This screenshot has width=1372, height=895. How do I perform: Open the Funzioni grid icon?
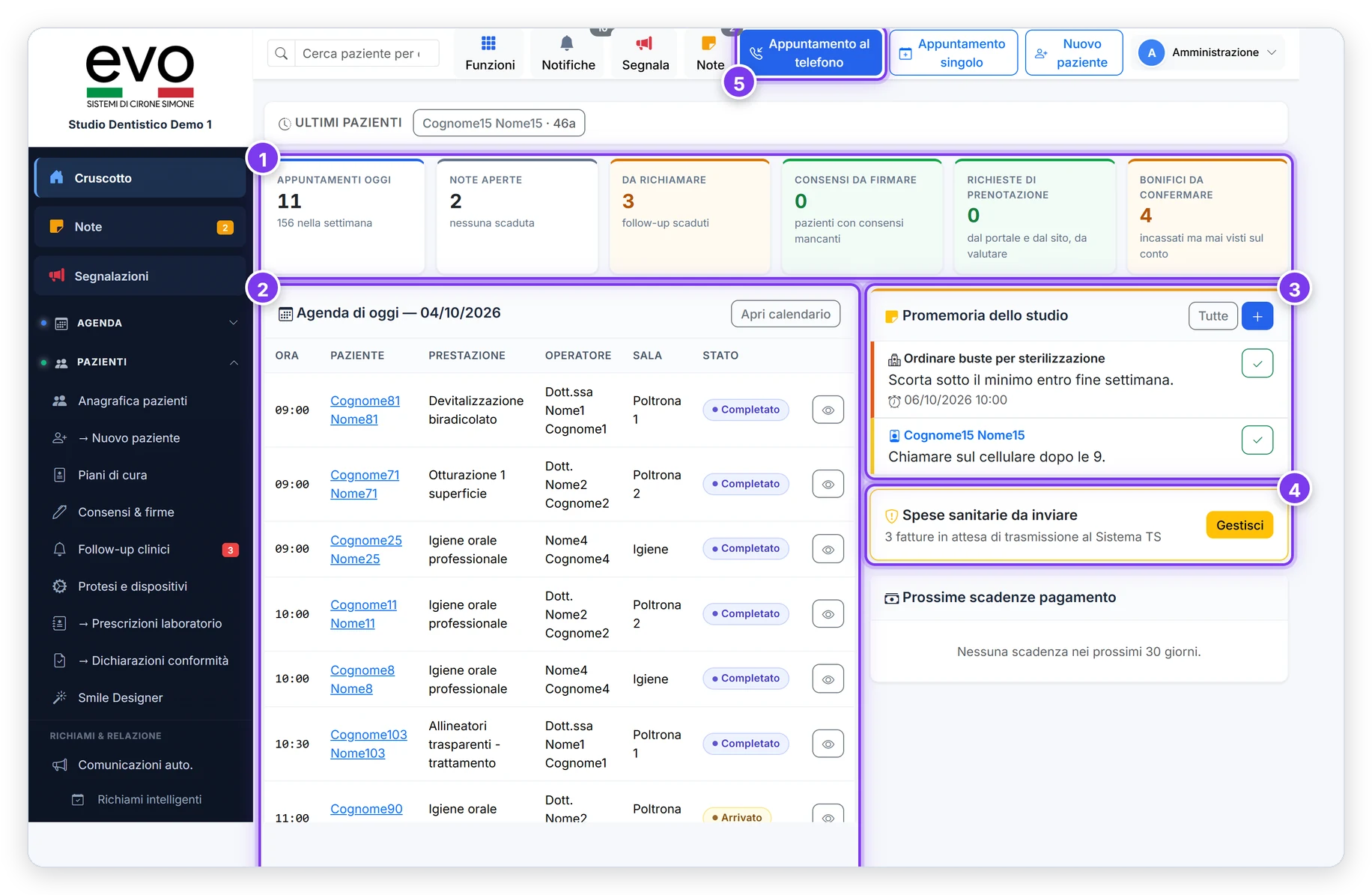click(489, 43)
